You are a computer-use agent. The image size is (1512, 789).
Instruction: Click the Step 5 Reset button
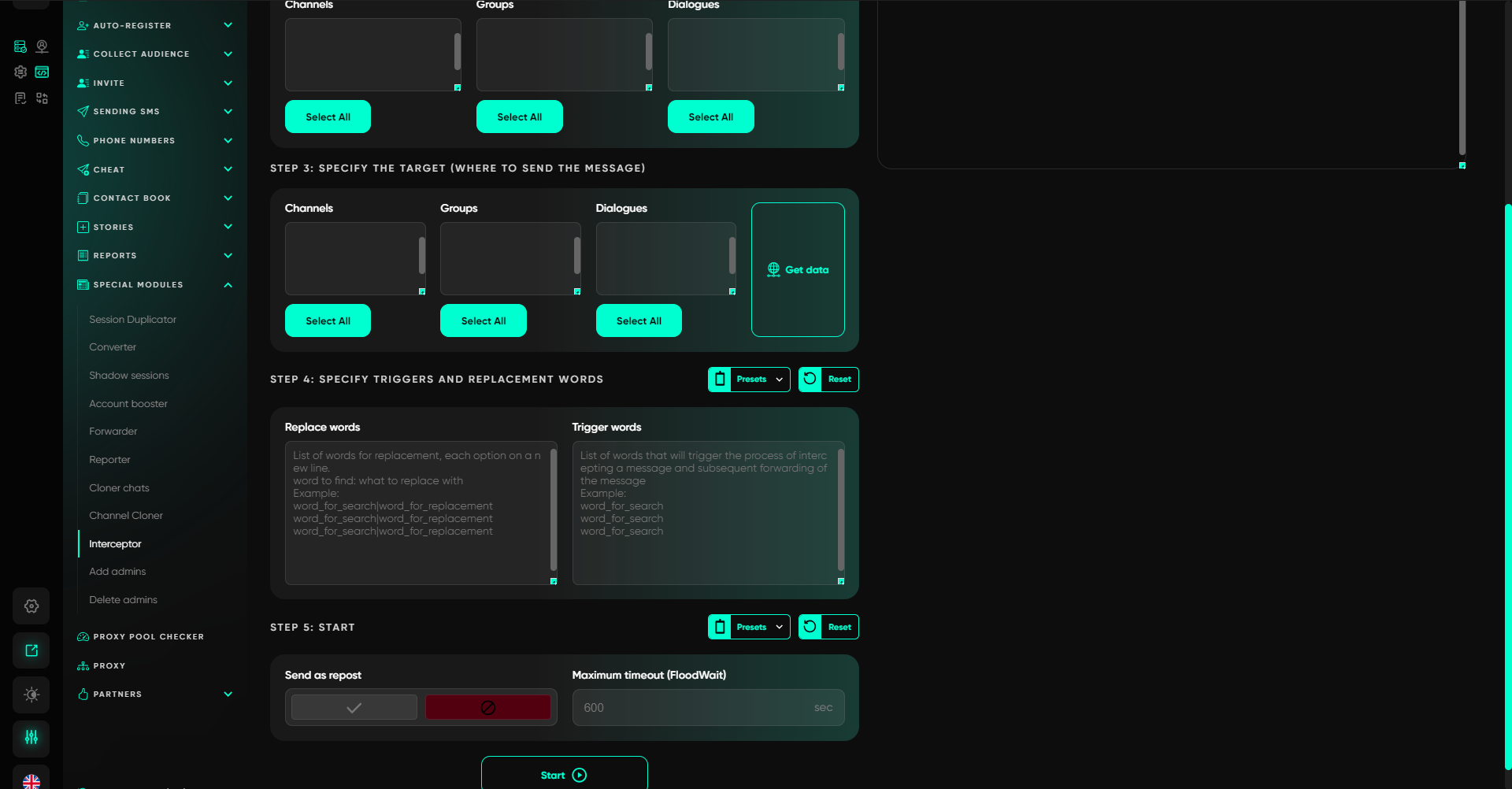(x=828, y=628)
